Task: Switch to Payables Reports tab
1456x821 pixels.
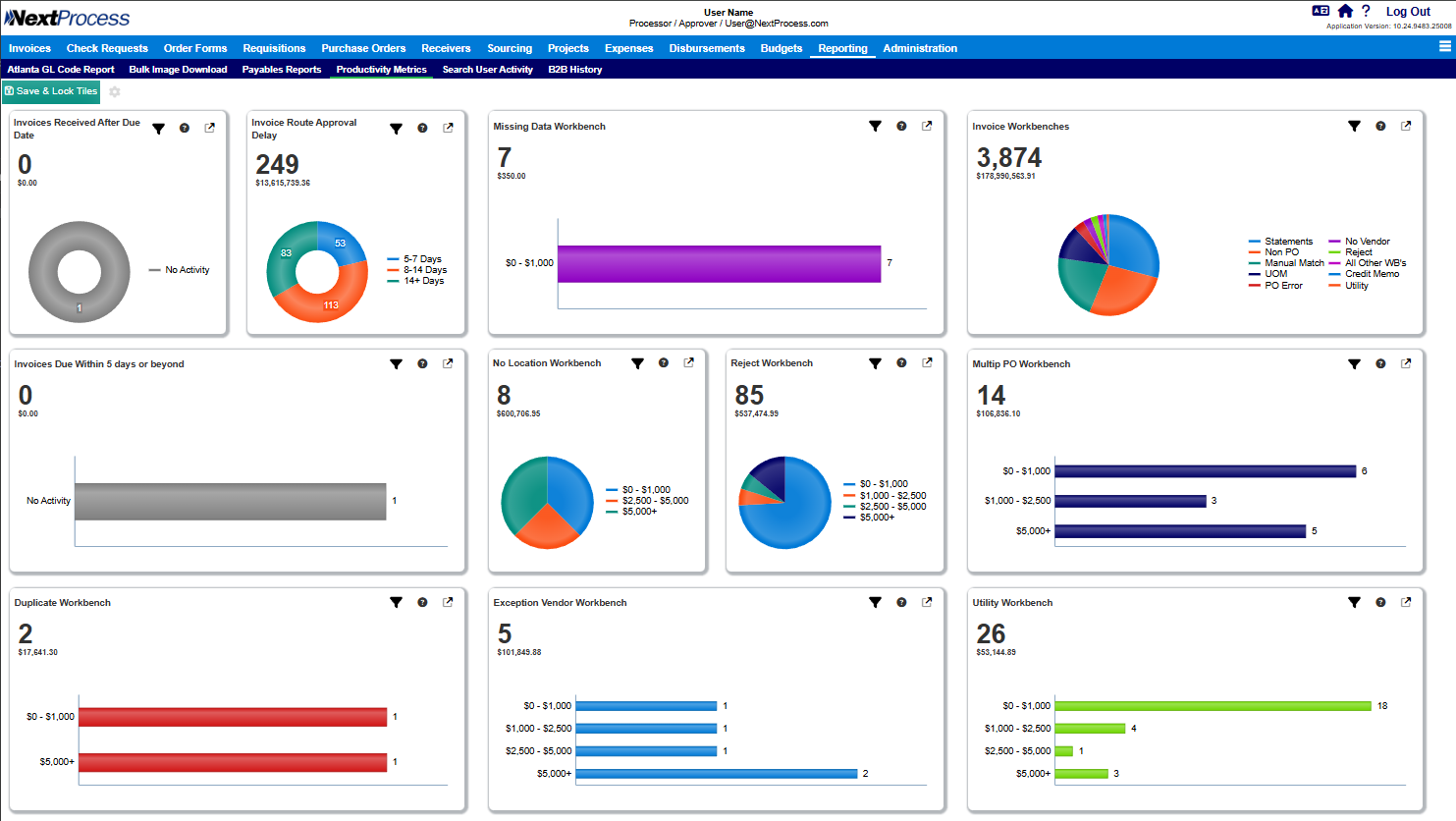Action: tap(282, 70)
